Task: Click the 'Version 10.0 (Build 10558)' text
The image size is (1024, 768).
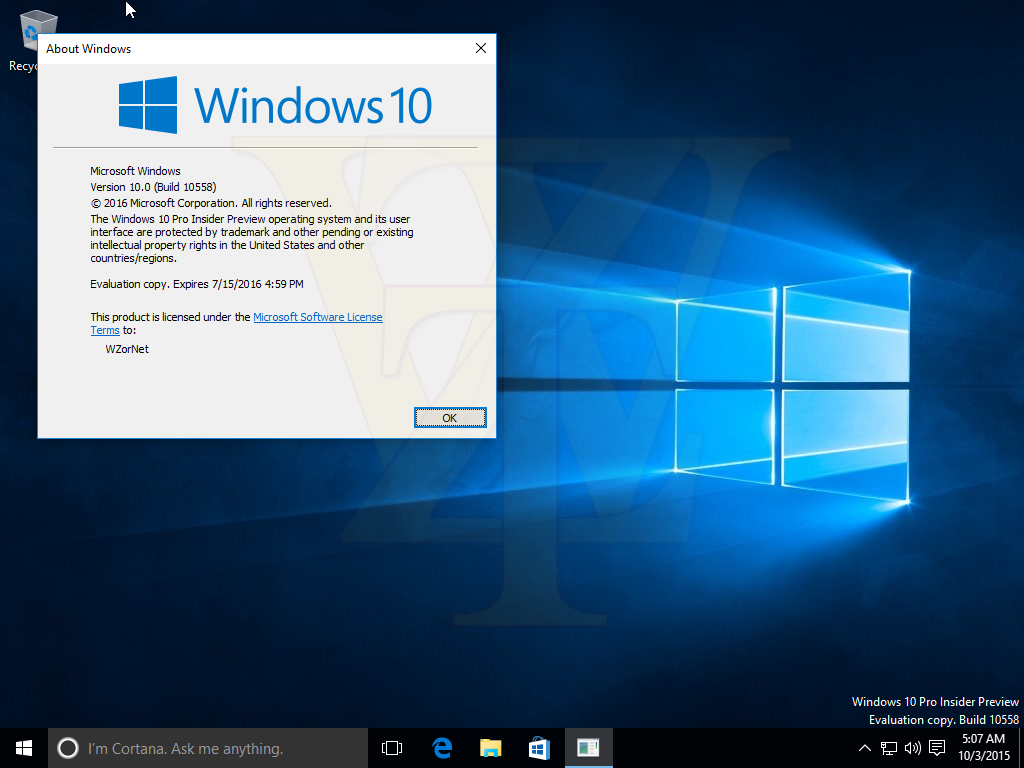Action: 153,187
